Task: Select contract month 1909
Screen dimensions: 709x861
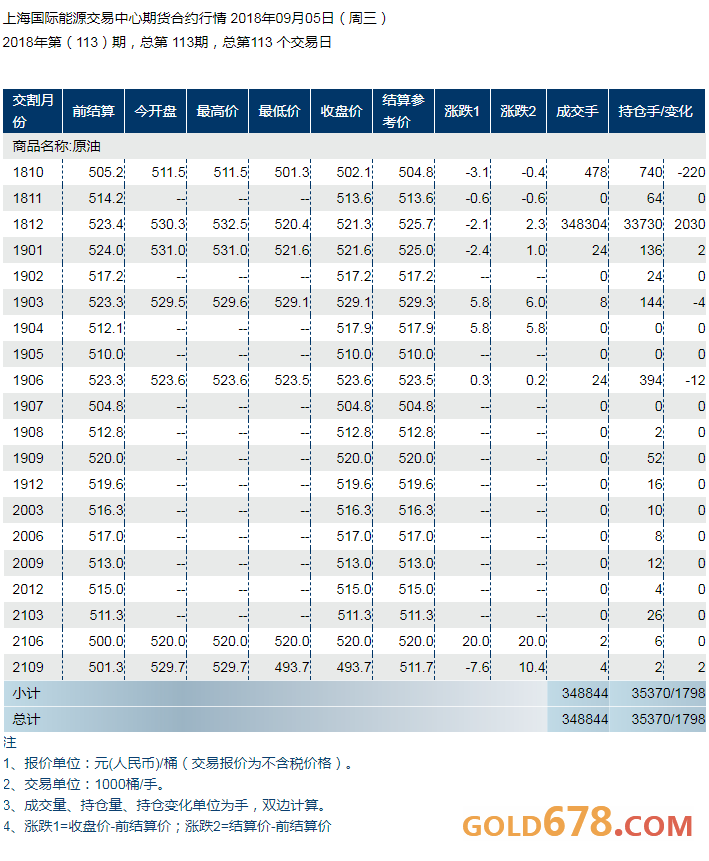Action: point(28,458)
